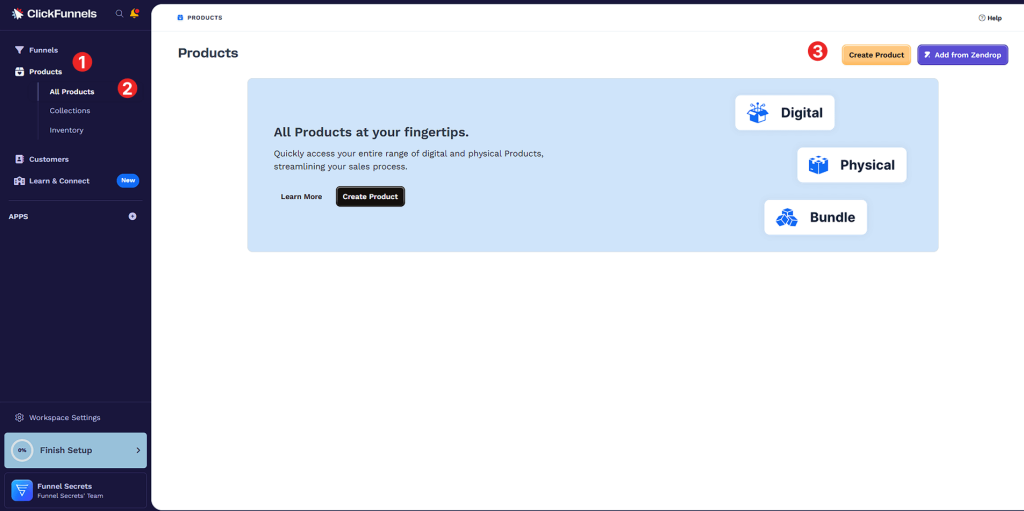Click the Learn More link
The image size is (1024, 511).
(301, 197)
